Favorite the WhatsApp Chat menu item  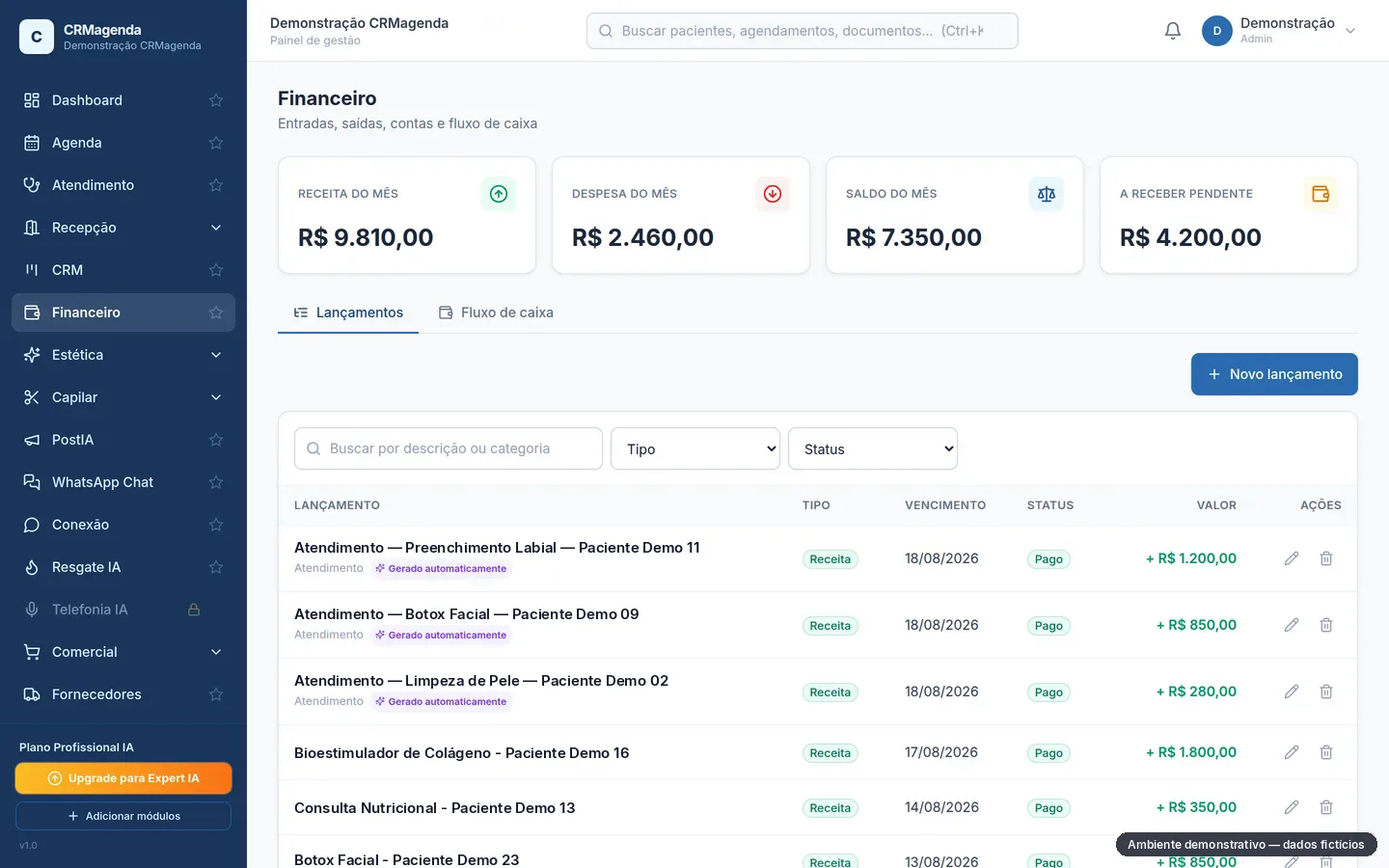[216, 482]
